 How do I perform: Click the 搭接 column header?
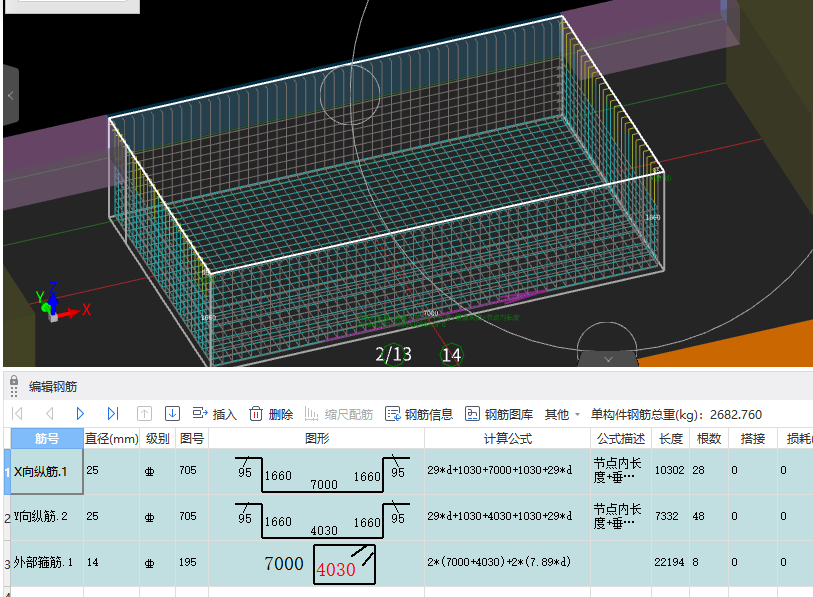point(753,439)
